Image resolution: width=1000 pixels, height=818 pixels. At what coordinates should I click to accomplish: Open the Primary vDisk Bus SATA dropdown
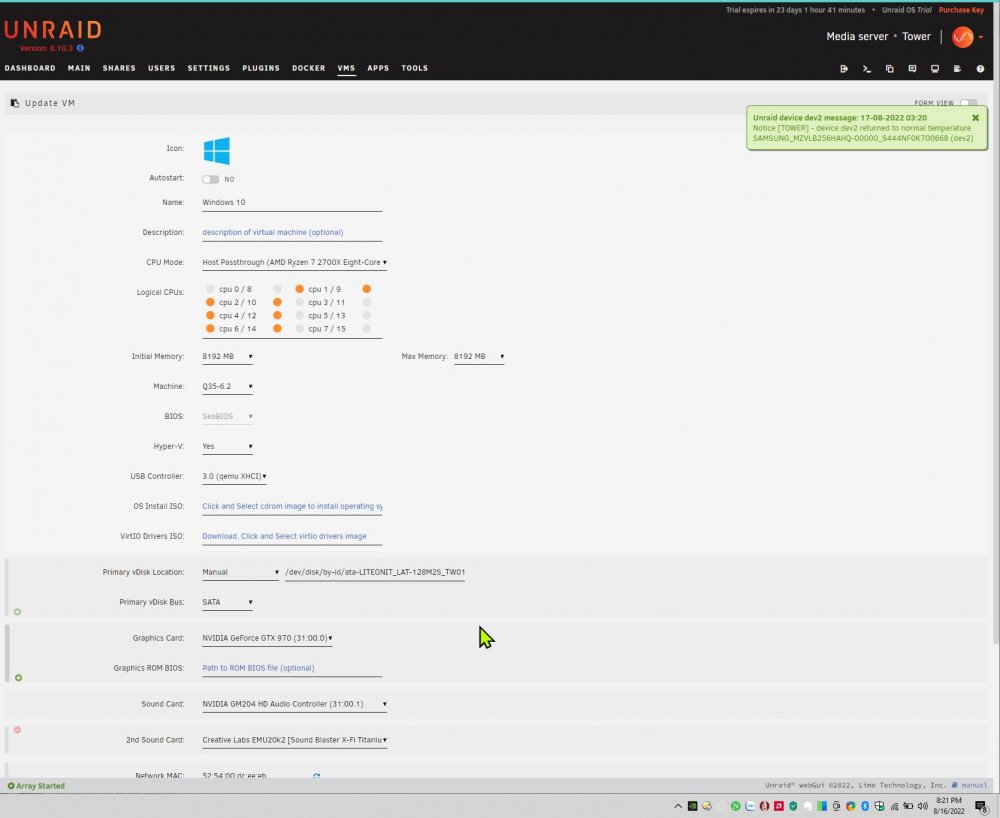227,602
